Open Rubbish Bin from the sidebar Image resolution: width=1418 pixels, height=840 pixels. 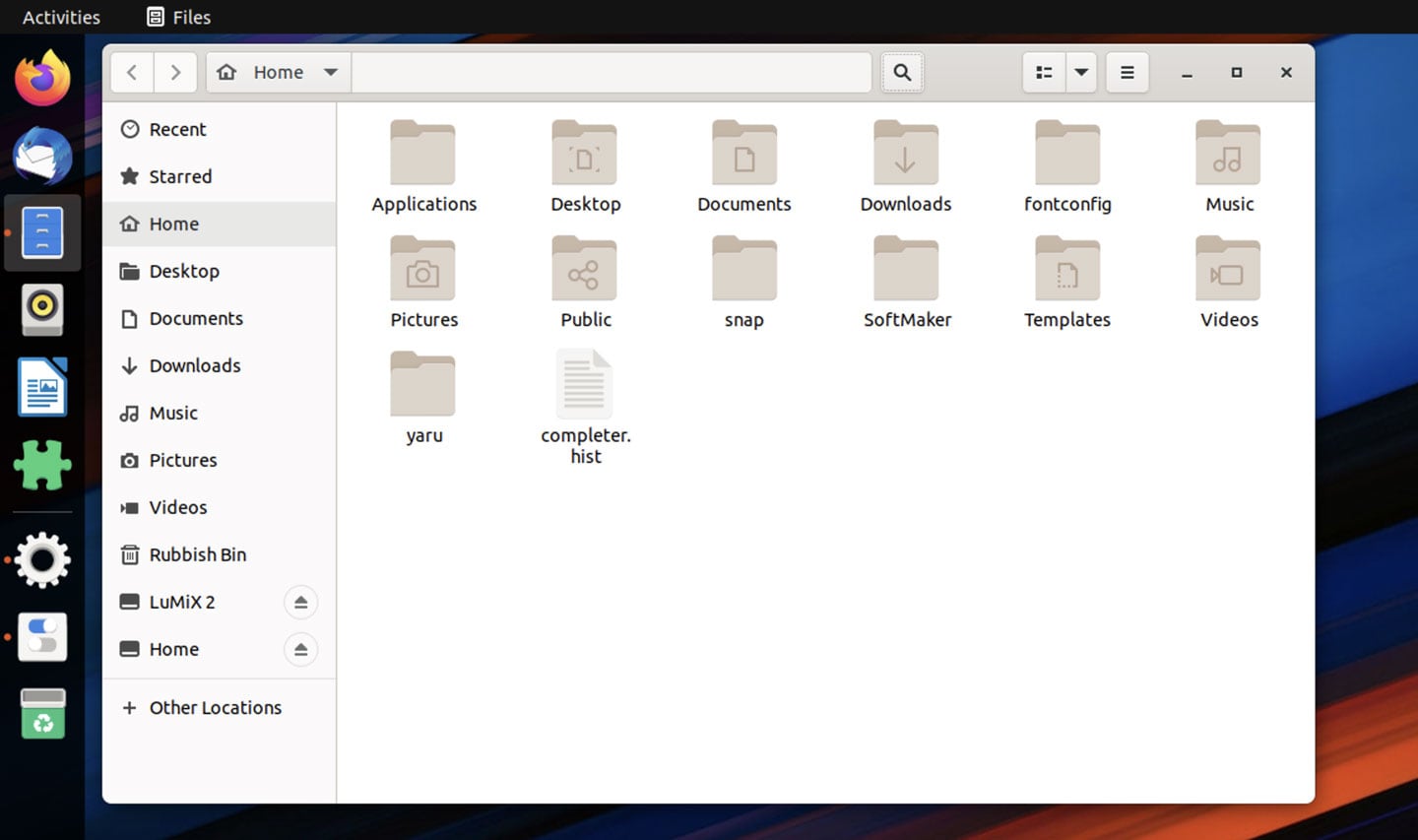tap(219, 554)
